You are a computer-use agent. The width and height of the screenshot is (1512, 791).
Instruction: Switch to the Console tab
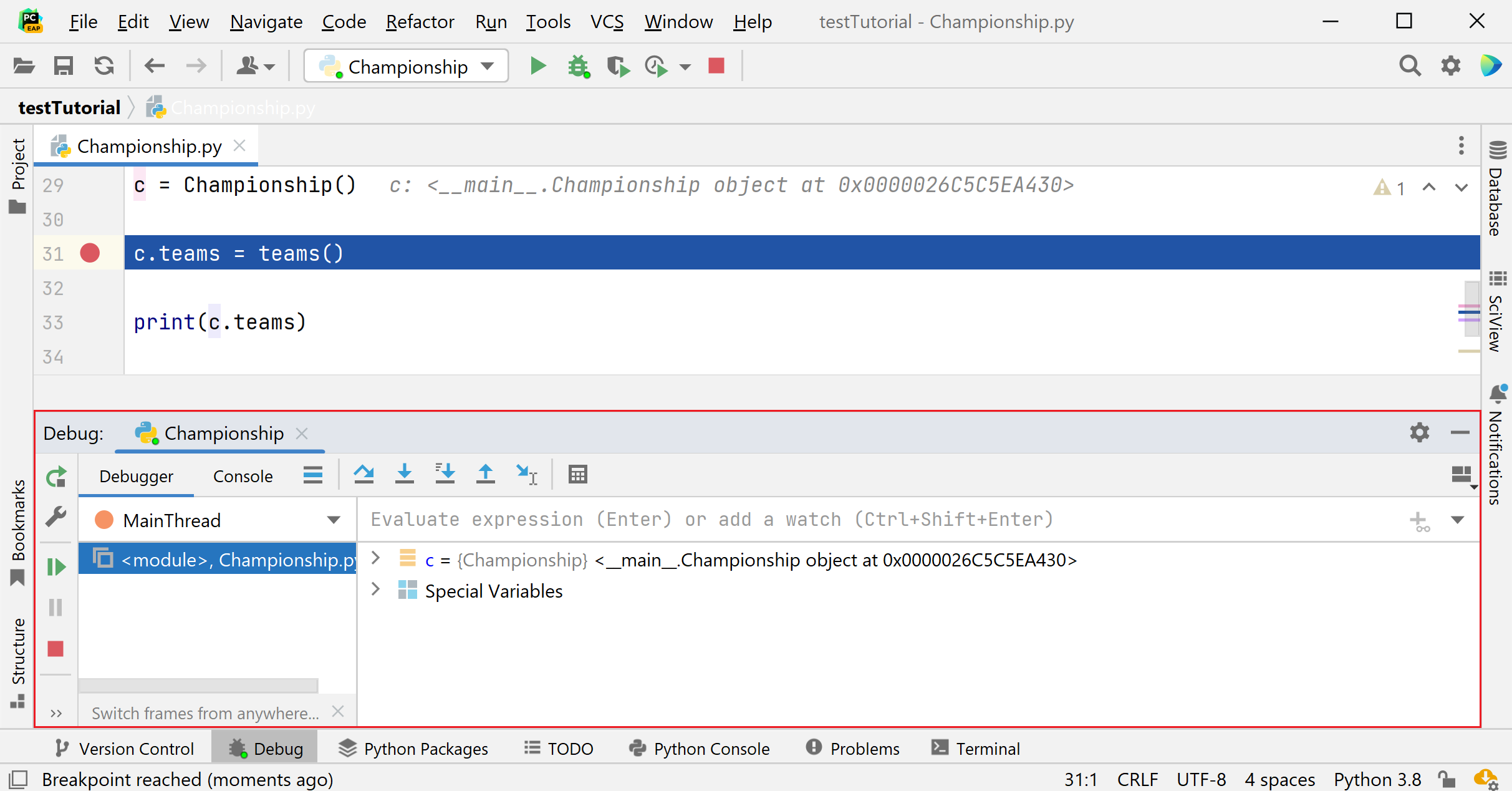point(243,476)
